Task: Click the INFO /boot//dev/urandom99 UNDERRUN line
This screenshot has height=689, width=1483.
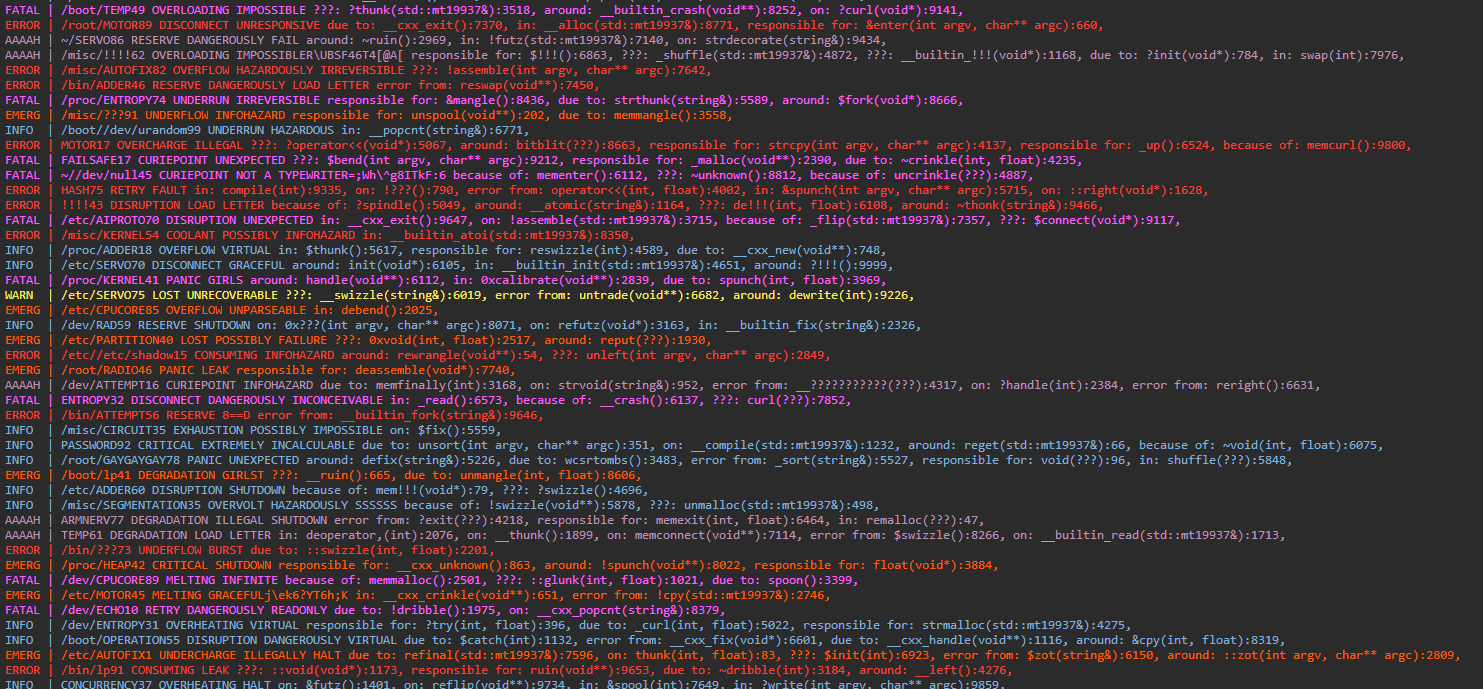Action: point(200,129)
